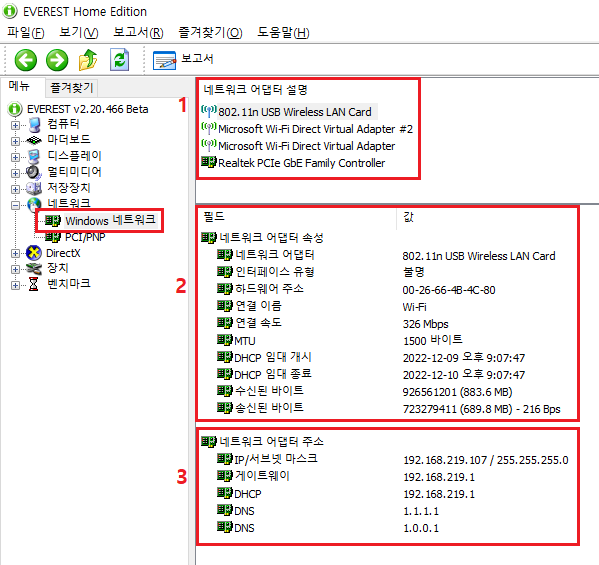Click the EVEREST logo in title bar

pyautogui.click(x=10, y=11)
